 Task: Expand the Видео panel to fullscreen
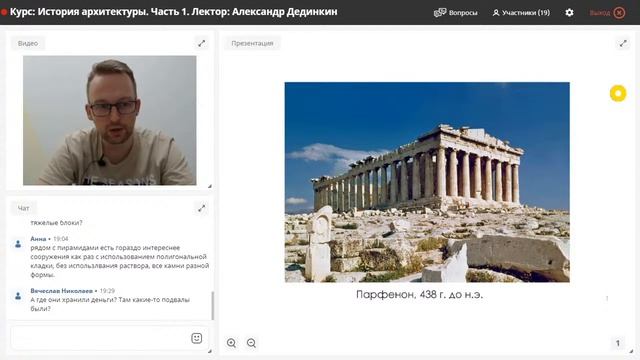[202, 43]
